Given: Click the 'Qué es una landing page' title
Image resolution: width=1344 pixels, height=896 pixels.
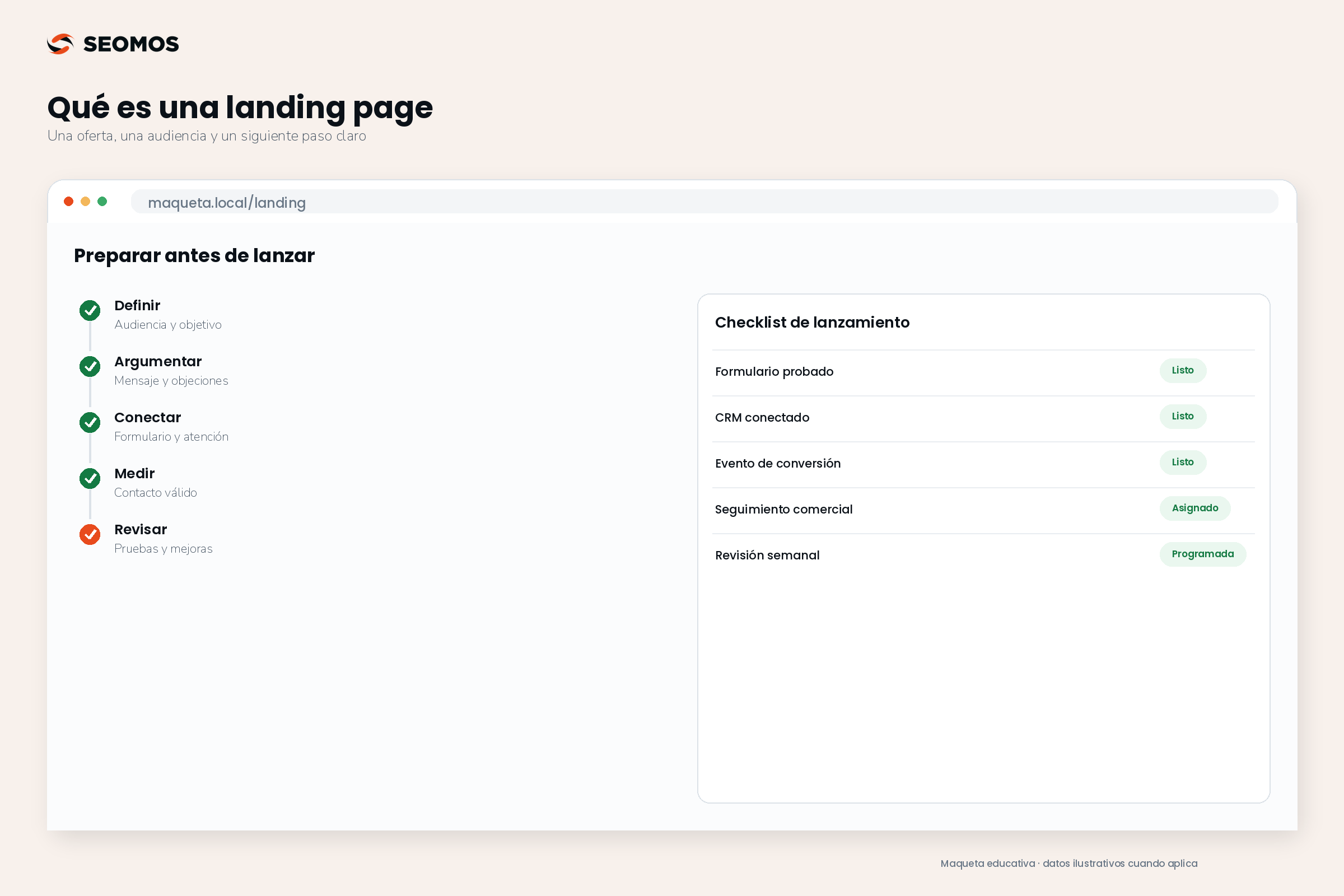Looking at the screenshot, I should click(x=240, y=108).
